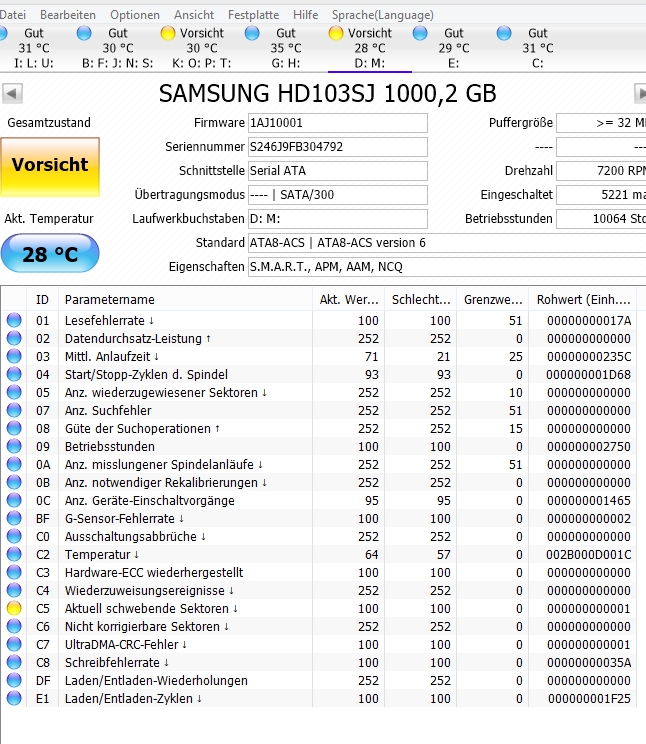Click the Rohwert column header
This screenshot has width=646, height=744.
583,299
